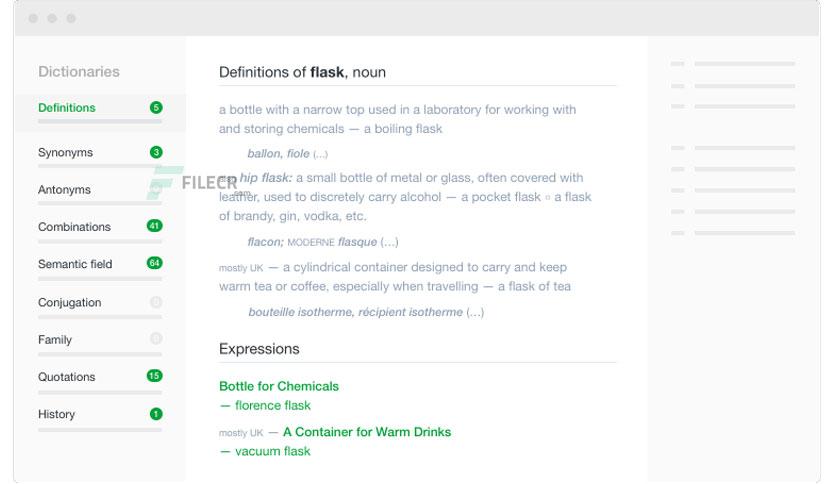Image resolution: width=836 pixels, height=484 pixels.
Task: Click the greyed-out badge beside Conjugation
Action: [x=156, y=302]
